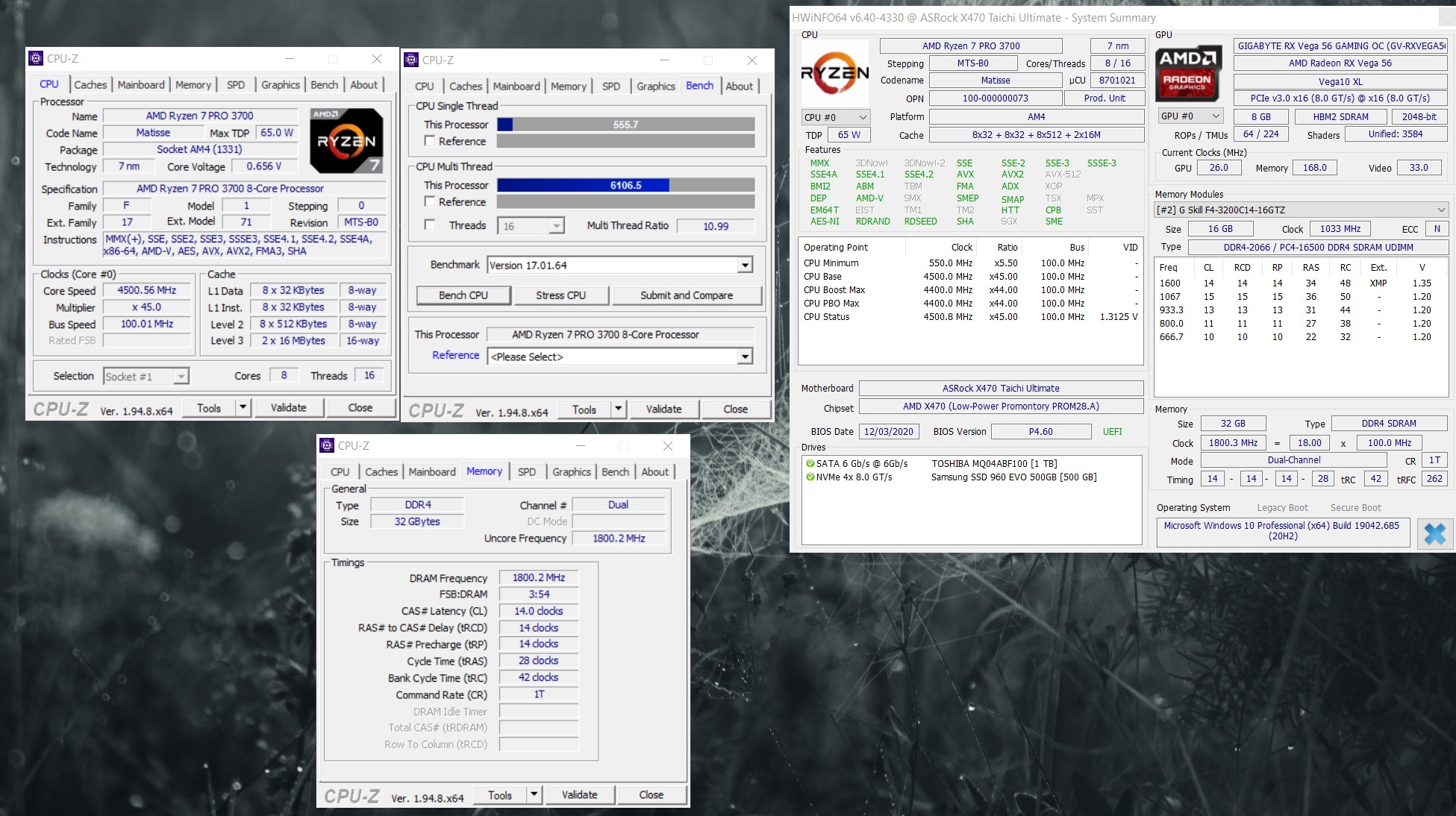The width and height of the screenshot is (1456, 816).
Task: Click the AMD Radeon Graphics logo
Action: click(1187, 74)
